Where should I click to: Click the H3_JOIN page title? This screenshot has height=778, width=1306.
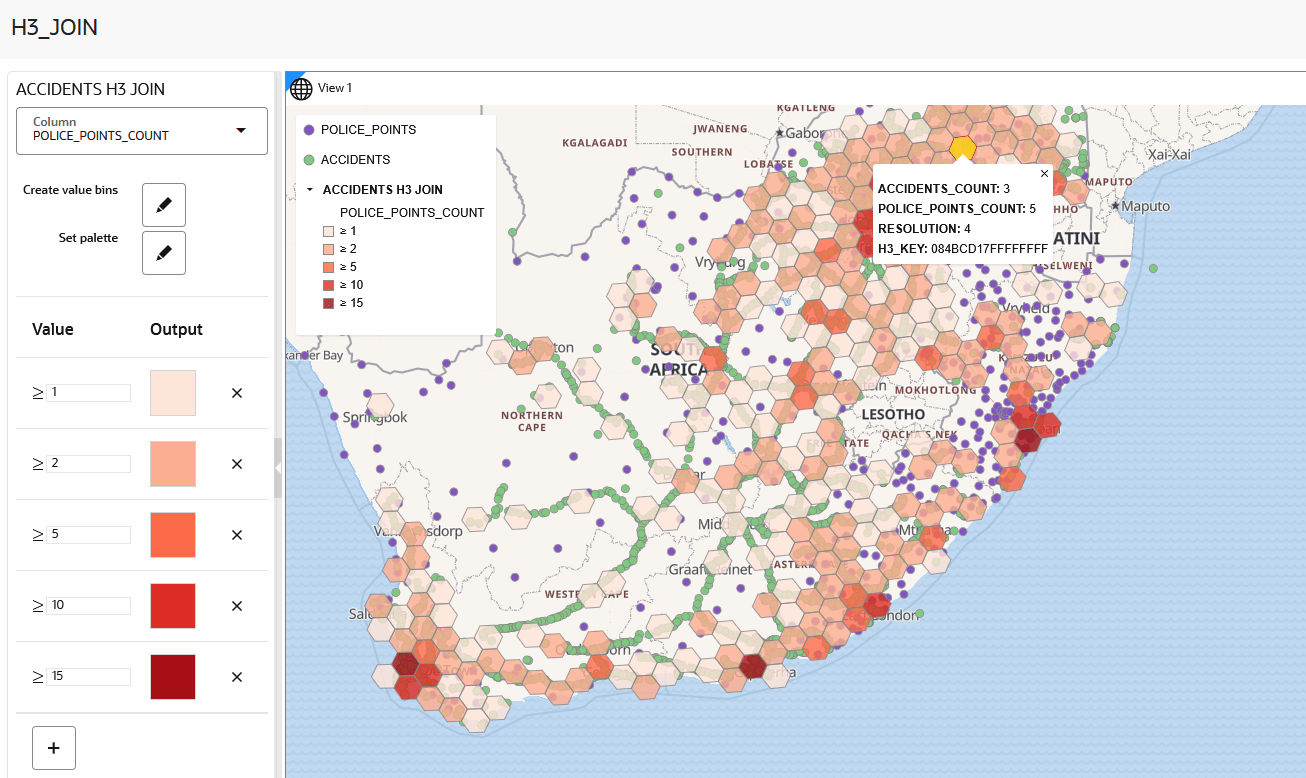pyautogui.click(x=55, y=27)
